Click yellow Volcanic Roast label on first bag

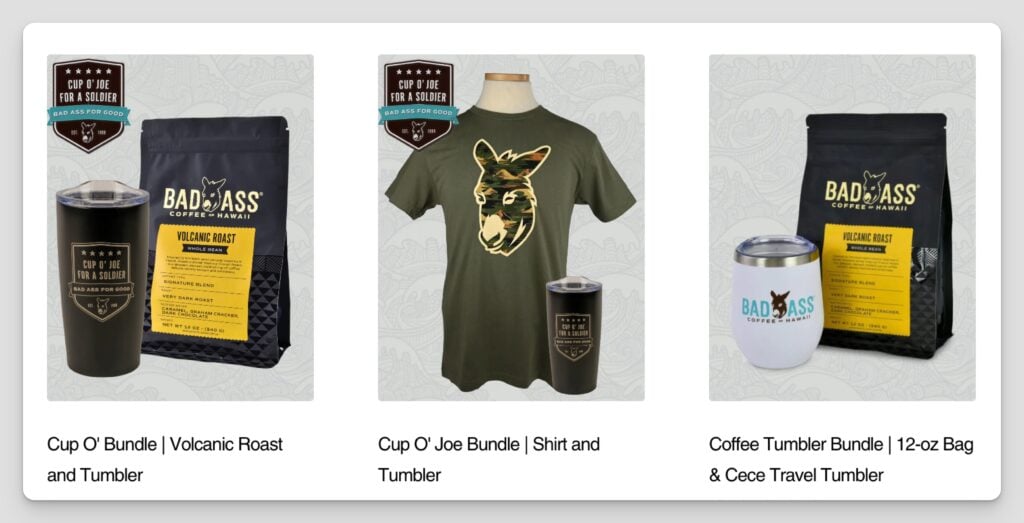point(203,282)
